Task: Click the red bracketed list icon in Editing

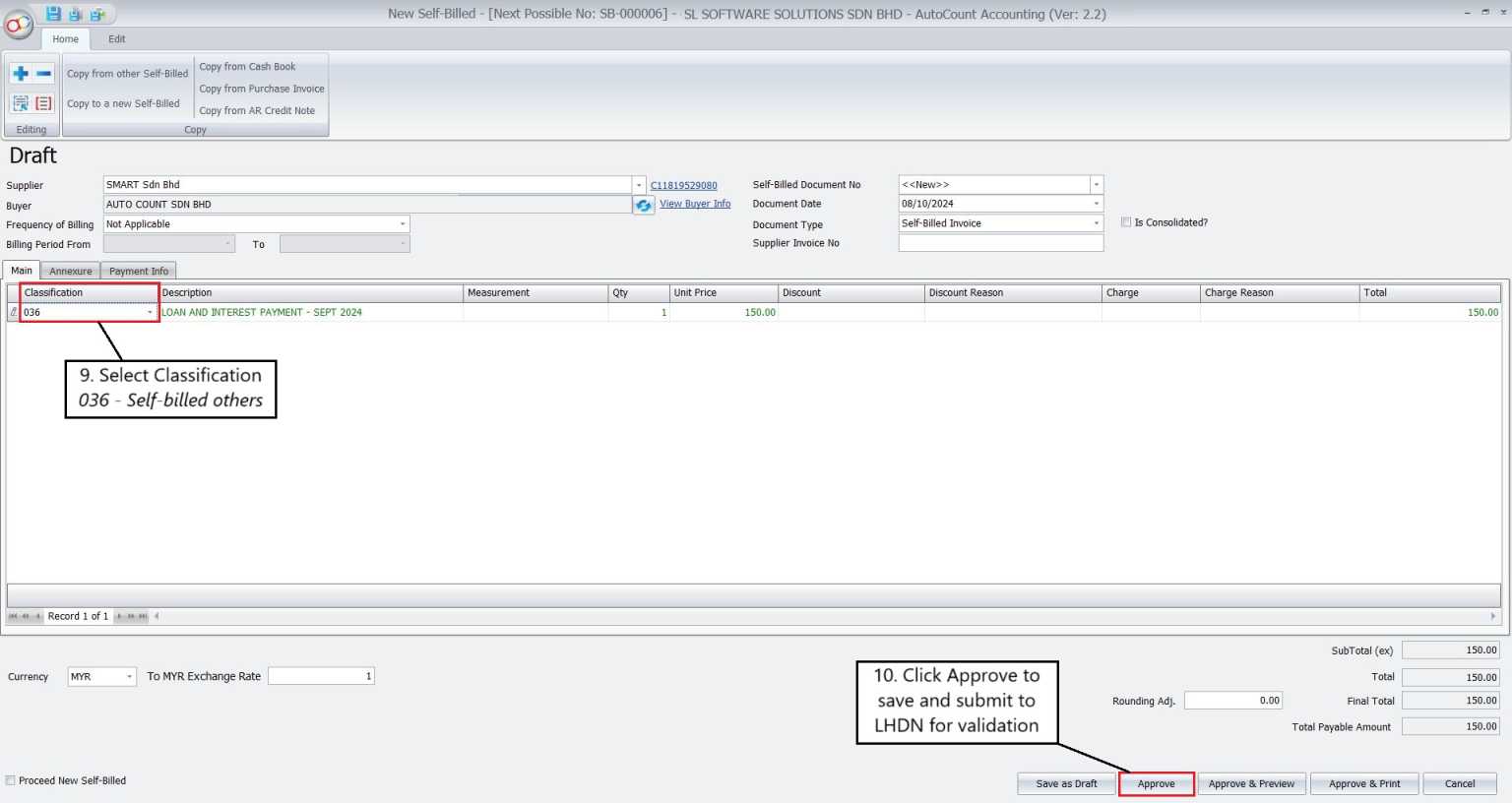Action: (x=43, y=103)
